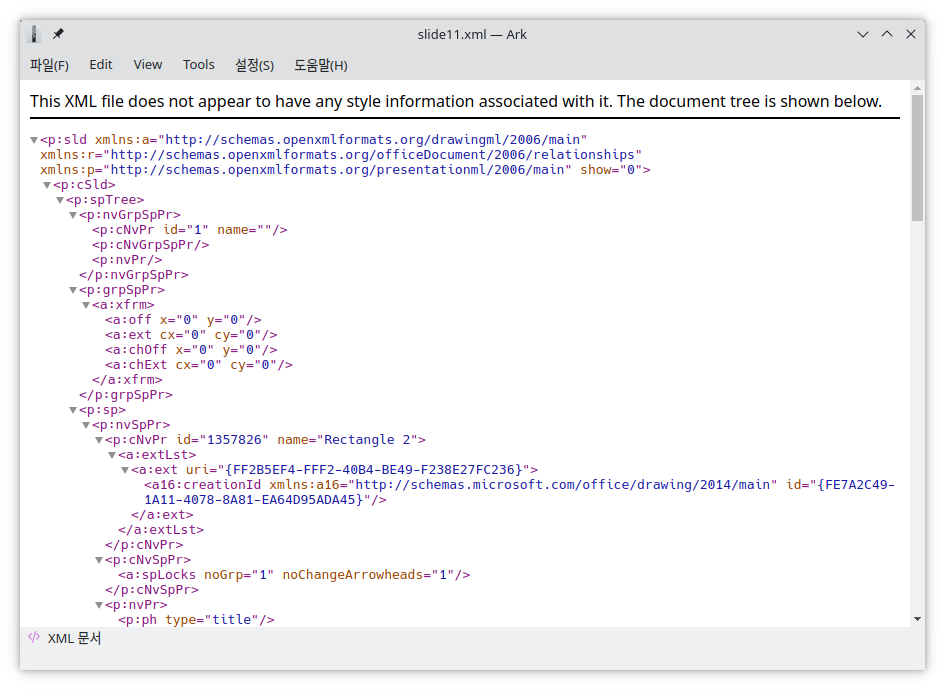Collapse the p:nvGrpSpPr node
Viewport: 945px width, 690px height.
point(73,215)
